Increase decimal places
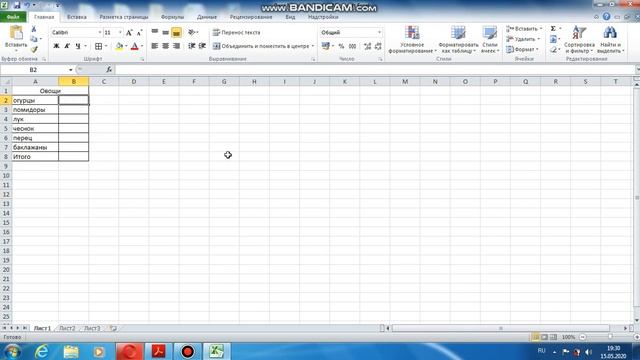Viewport: 640px width, 360px height. click(367, 47)
